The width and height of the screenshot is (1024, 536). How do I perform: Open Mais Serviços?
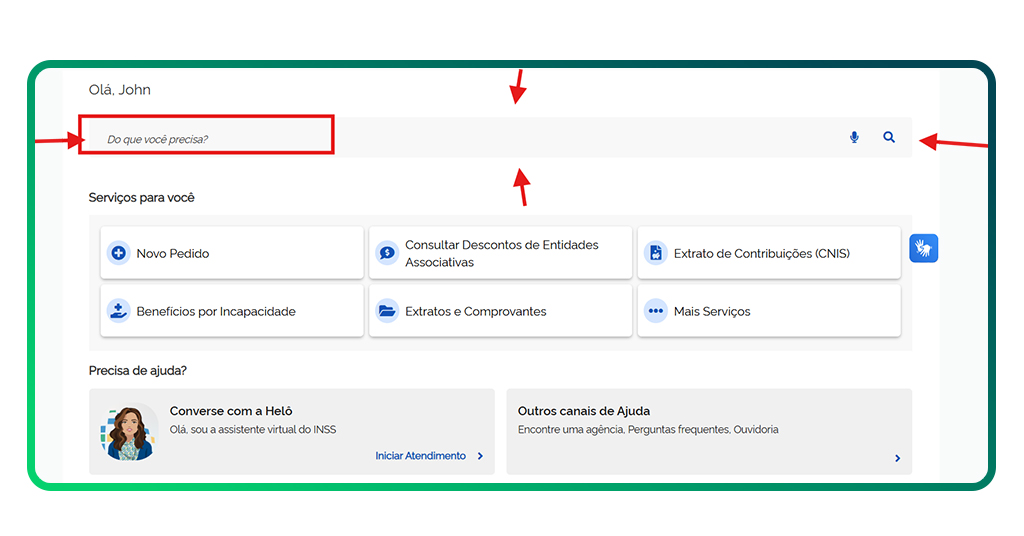click(769, 311)
